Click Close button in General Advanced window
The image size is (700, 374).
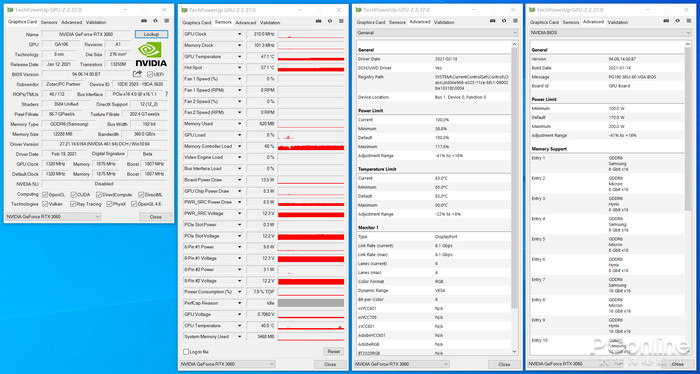click(504, 365)
